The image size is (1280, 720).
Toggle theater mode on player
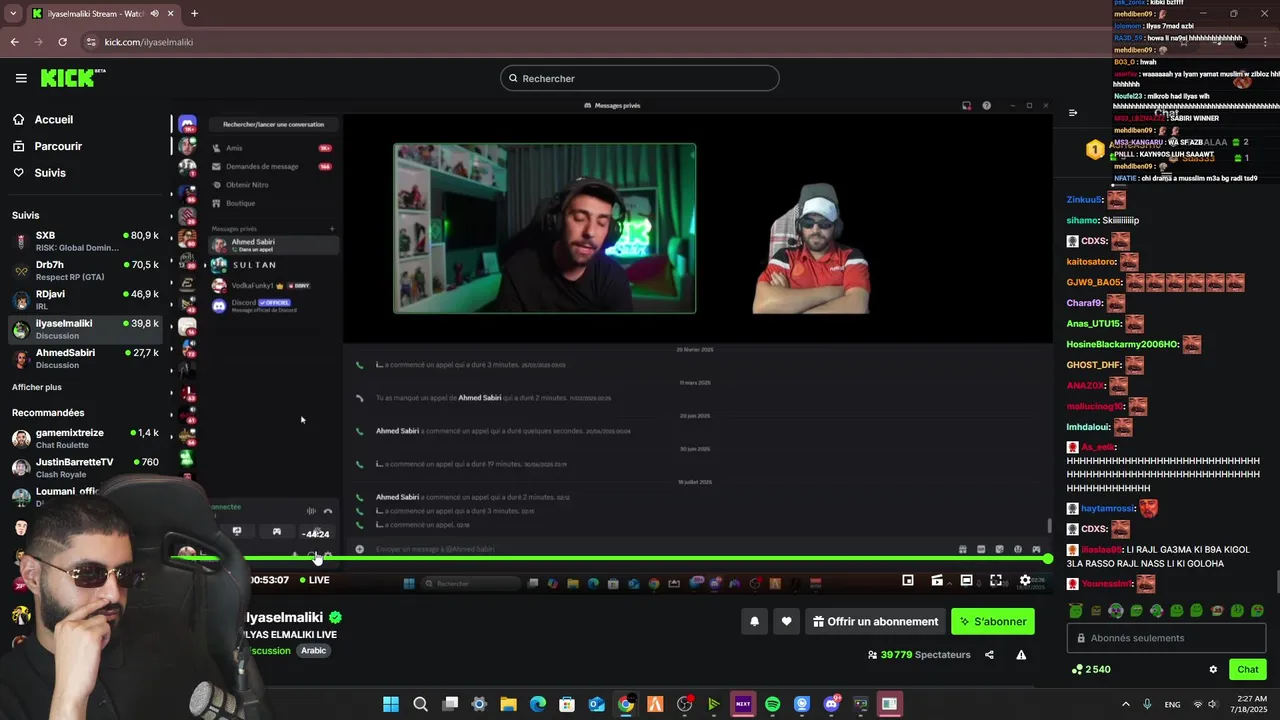click(966, 580)
